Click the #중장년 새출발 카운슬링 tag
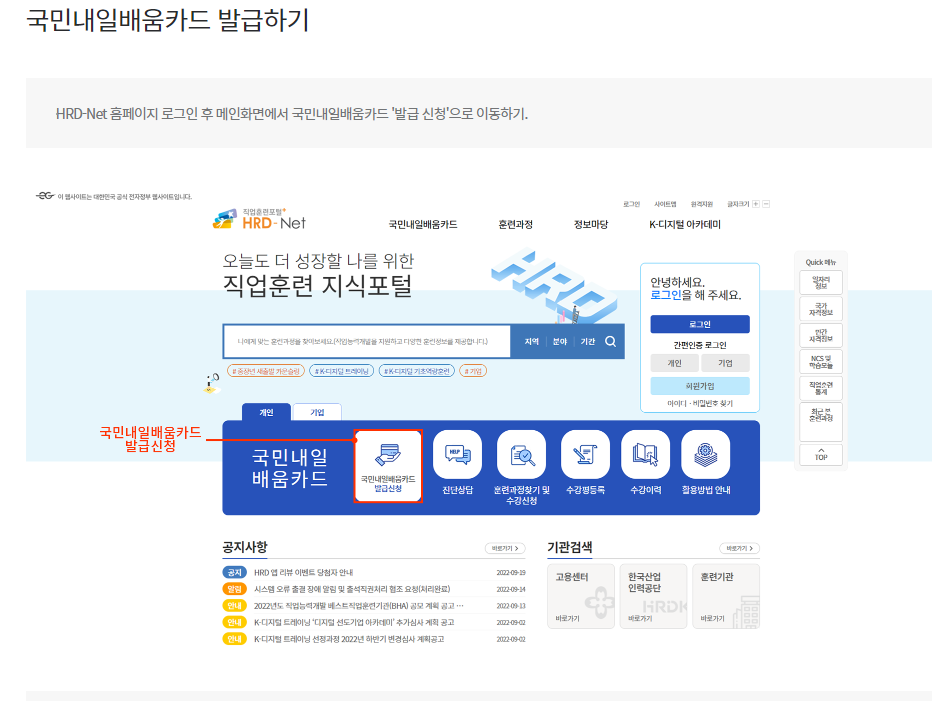 266,371
